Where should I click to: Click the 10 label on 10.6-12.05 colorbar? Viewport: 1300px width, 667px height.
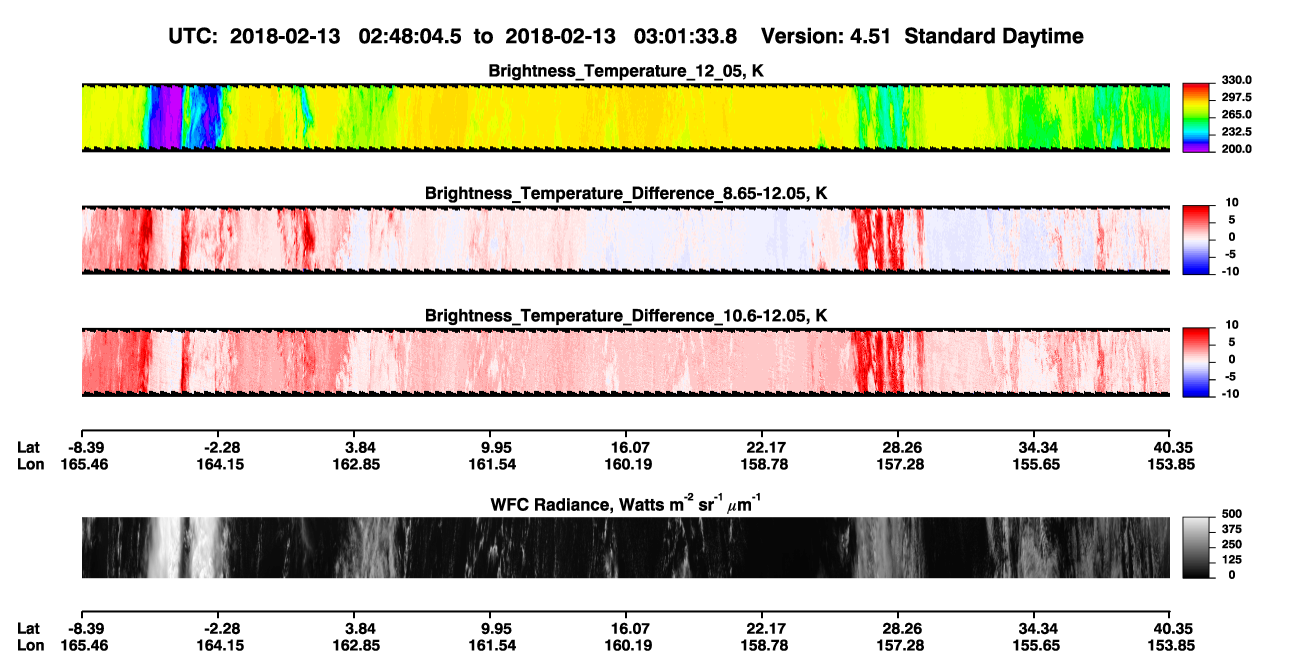click(1232, 325)
